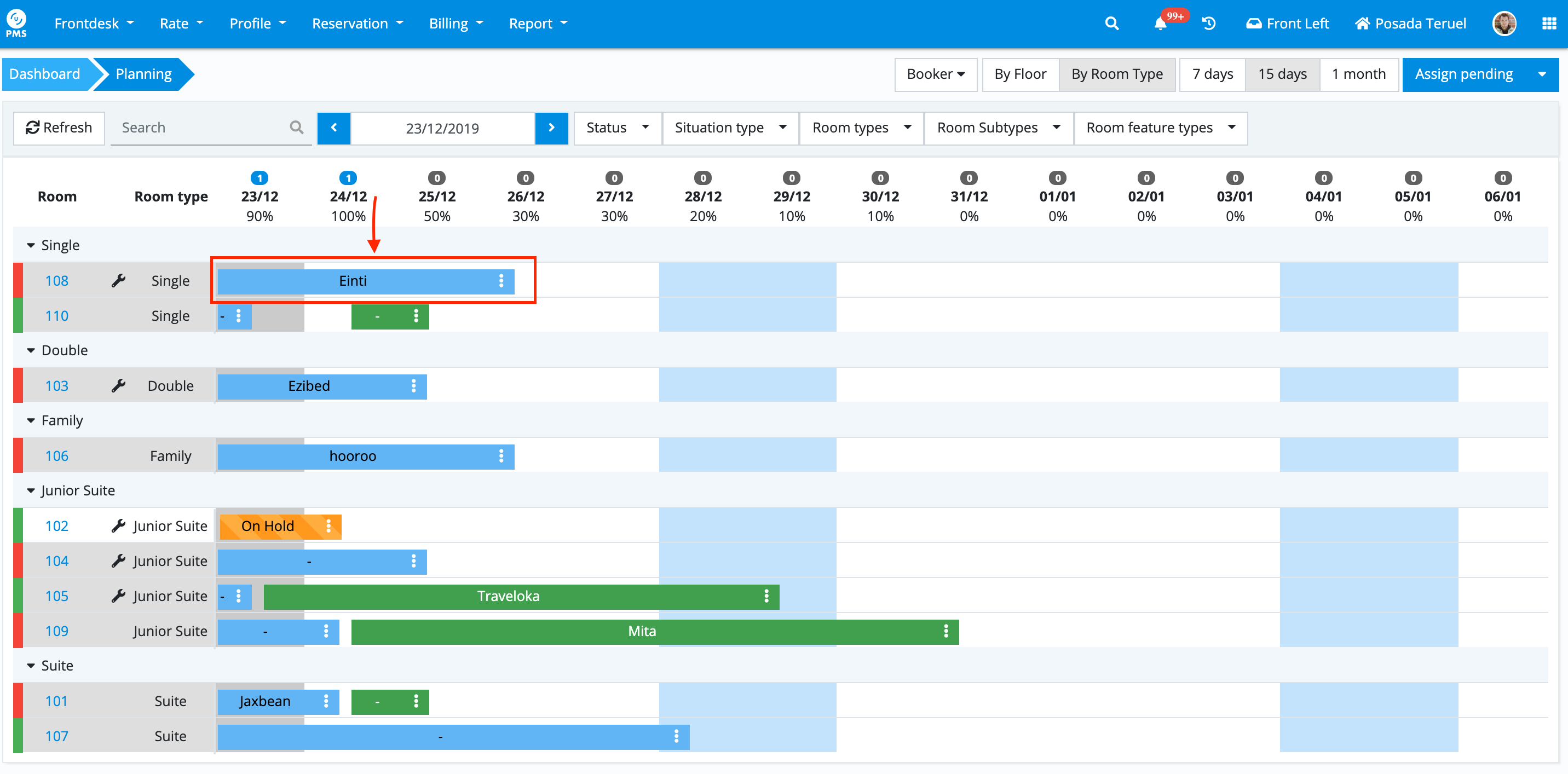Open the Status filter dropdown
This screenshot has width=1568, height=774.
[x=617, y=128]
